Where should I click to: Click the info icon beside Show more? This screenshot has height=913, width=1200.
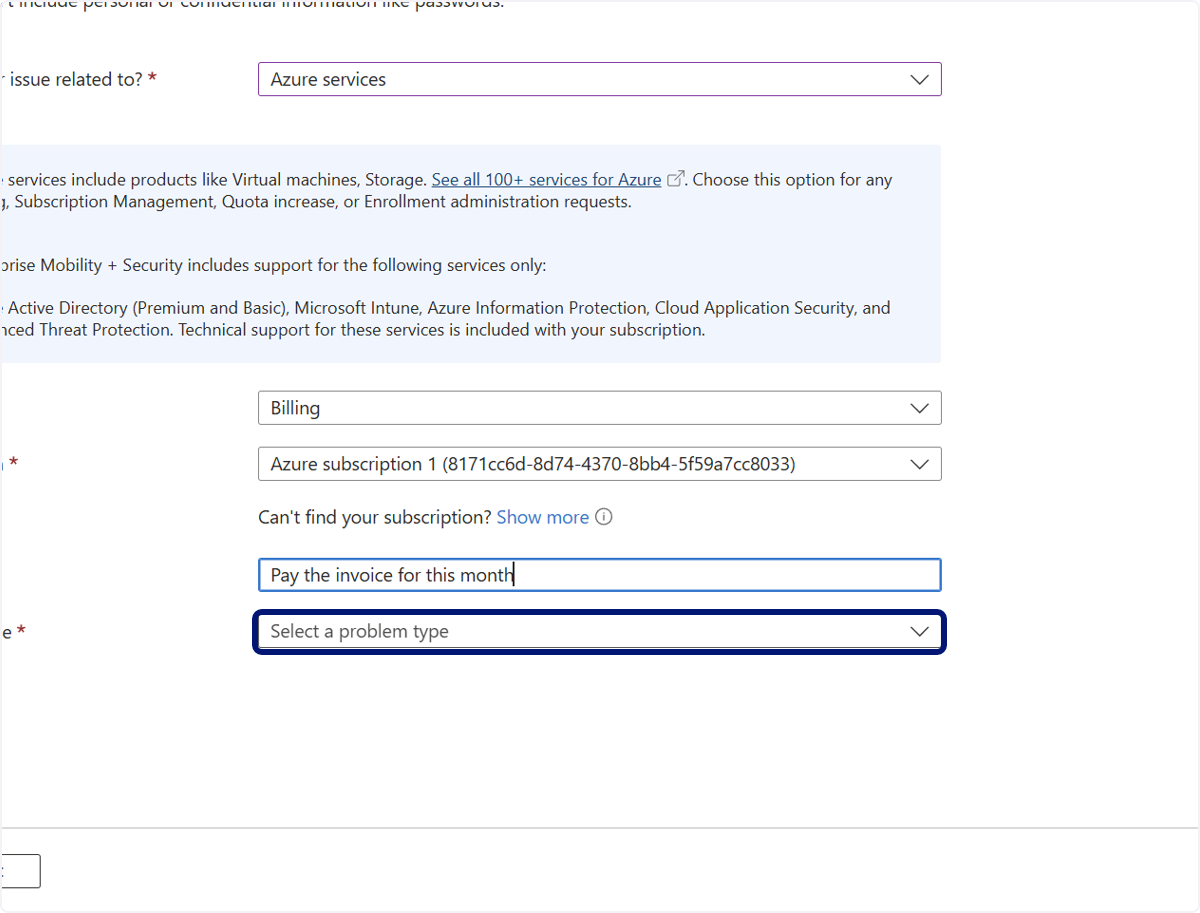coord(603,517)
